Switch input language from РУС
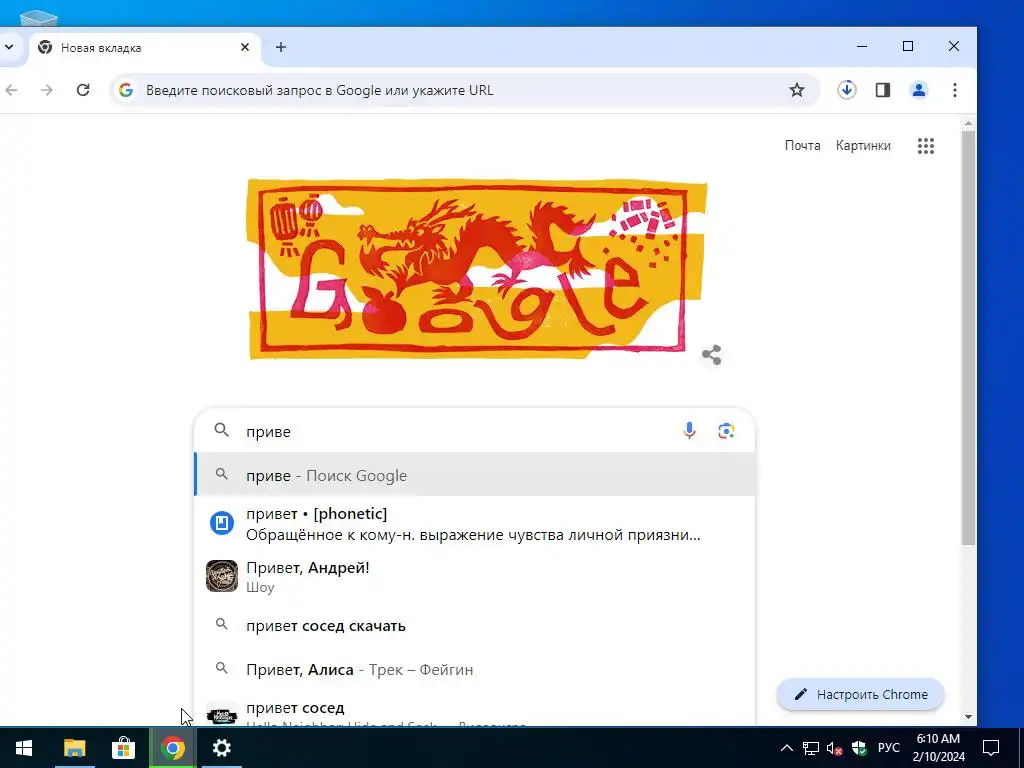 [x=889, y=748]
